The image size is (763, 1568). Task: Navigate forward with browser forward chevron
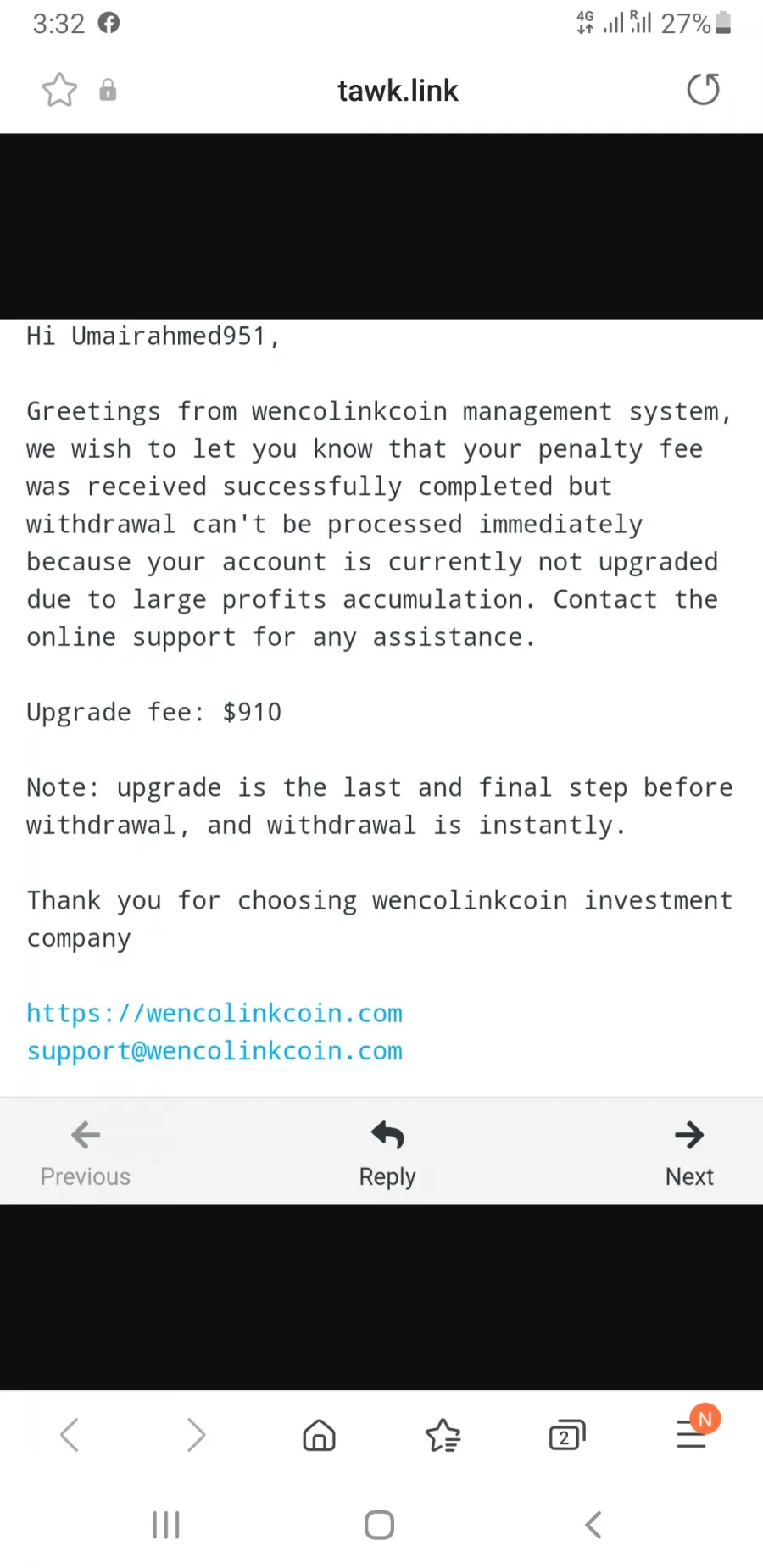(196, 1435)
